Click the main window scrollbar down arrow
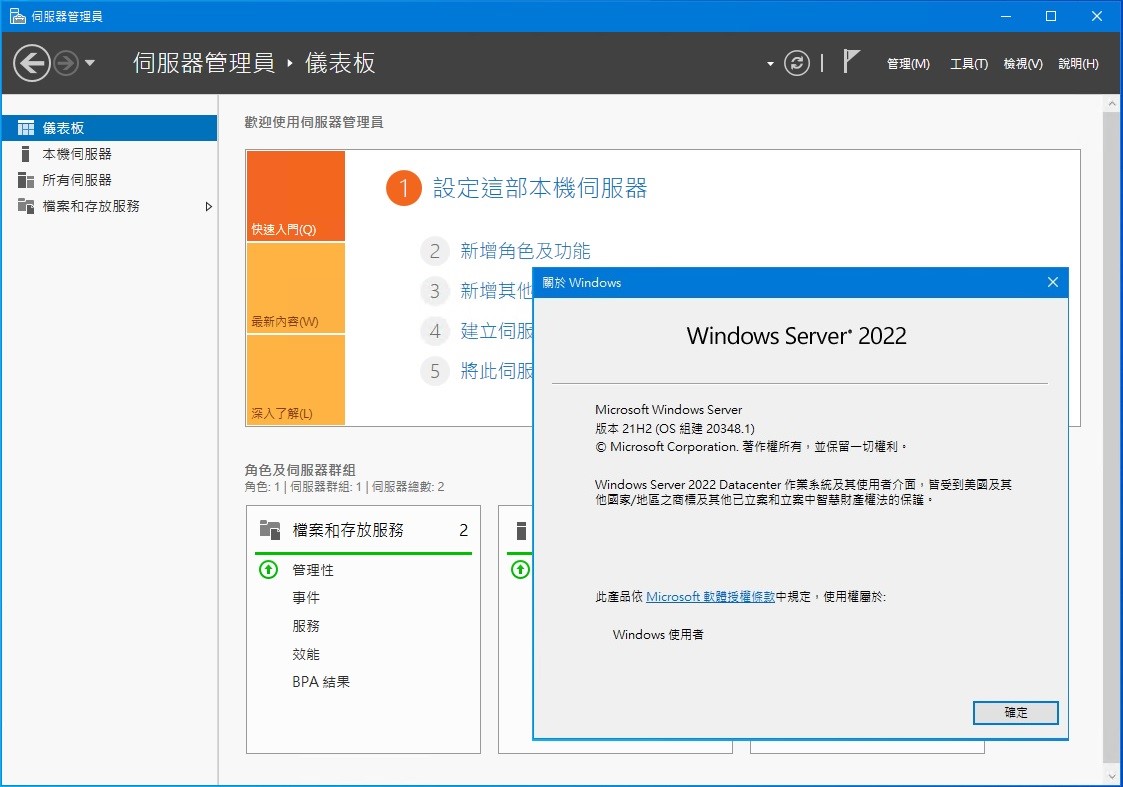This screenshot has height=787, width=1123. click(1112, 776)
